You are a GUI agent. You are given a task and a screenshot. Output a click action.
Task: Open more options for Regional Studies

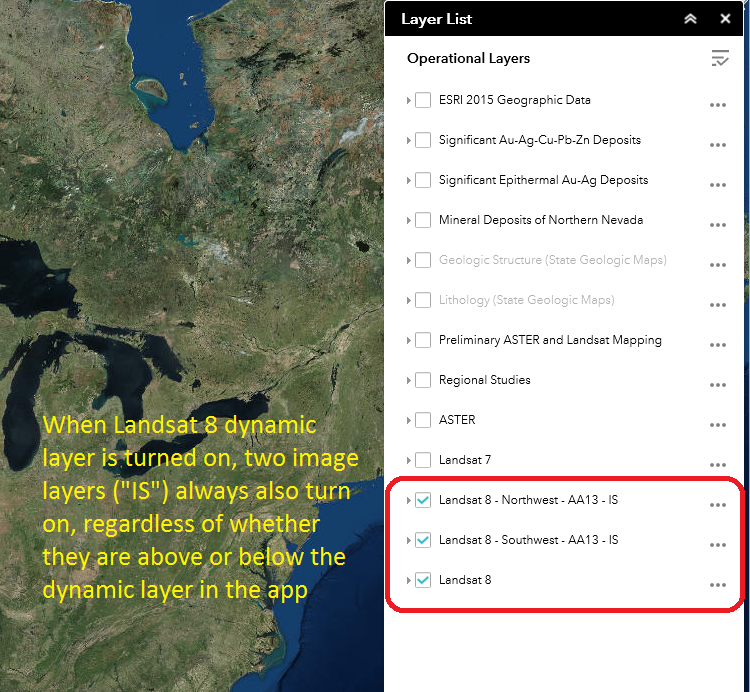718,385
